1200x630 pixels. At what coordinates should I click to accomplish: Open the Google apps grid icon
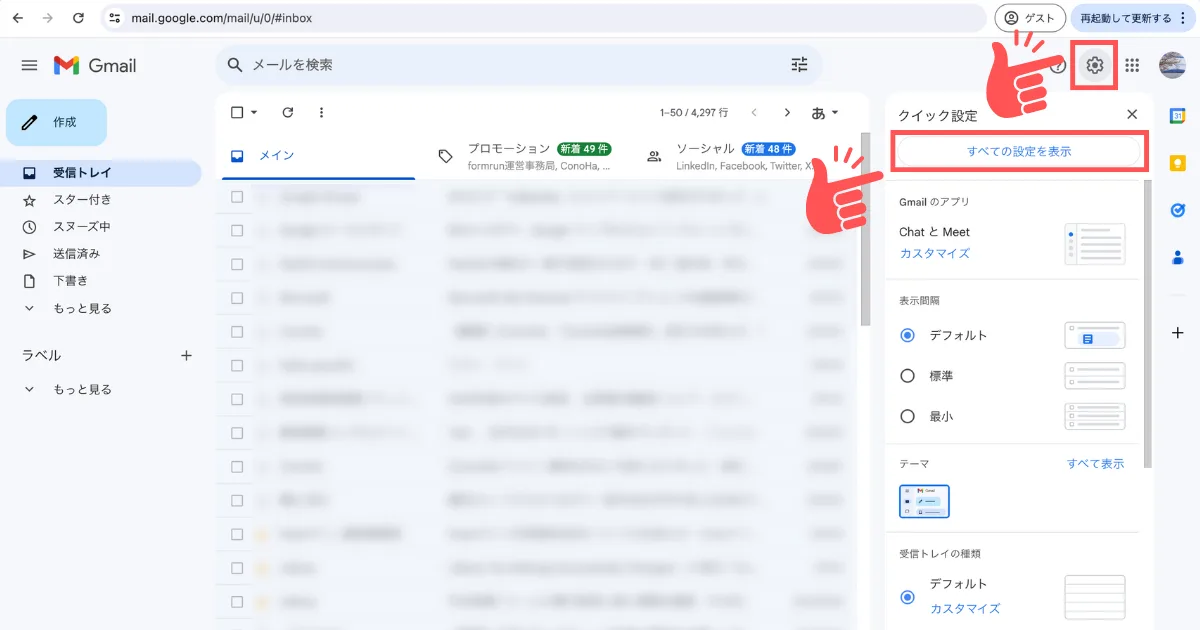[x=1132, y=65]
